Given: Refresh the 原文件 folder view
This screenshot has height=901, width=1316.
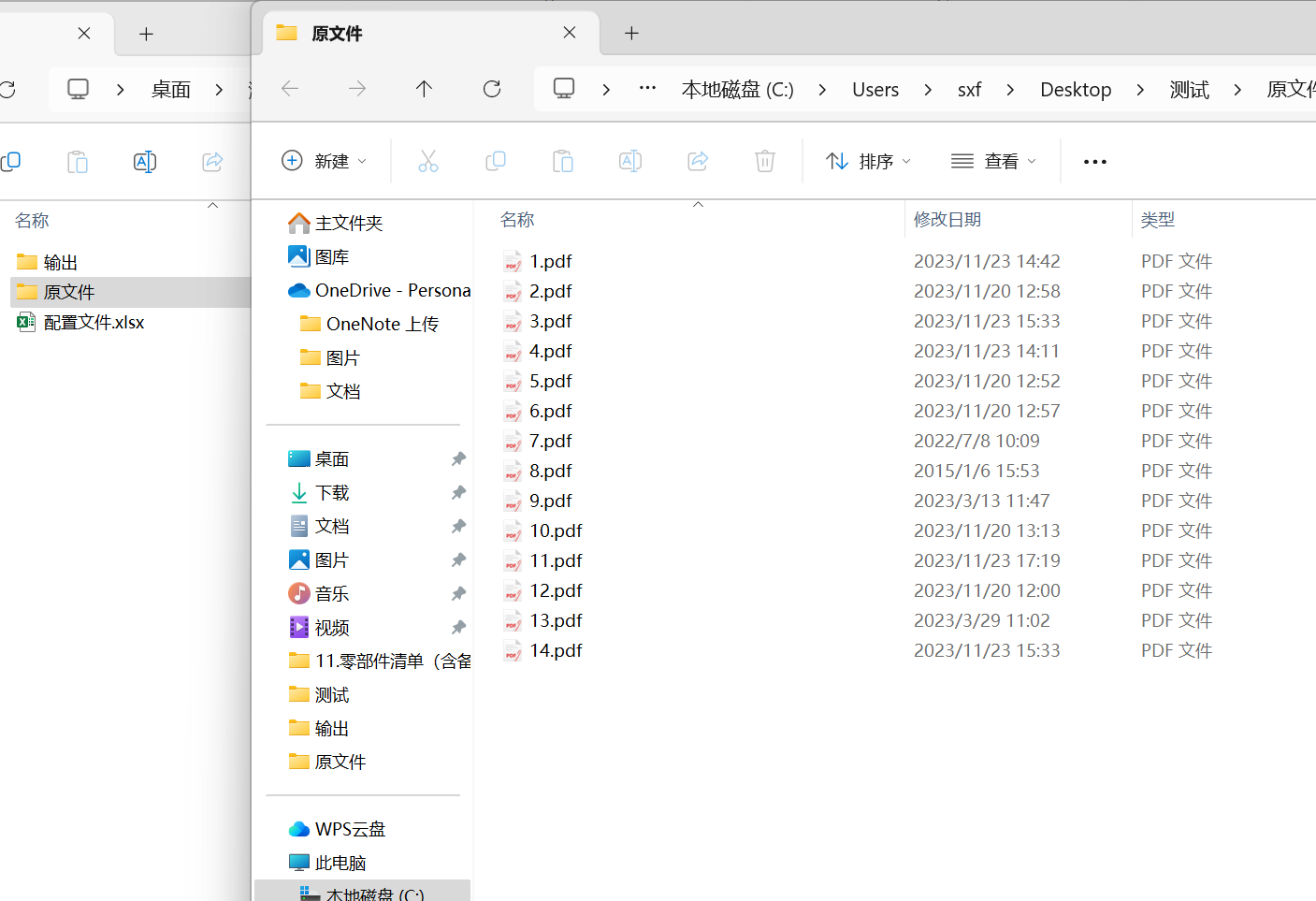Looking at the screenshot, I should click(492, 89).
